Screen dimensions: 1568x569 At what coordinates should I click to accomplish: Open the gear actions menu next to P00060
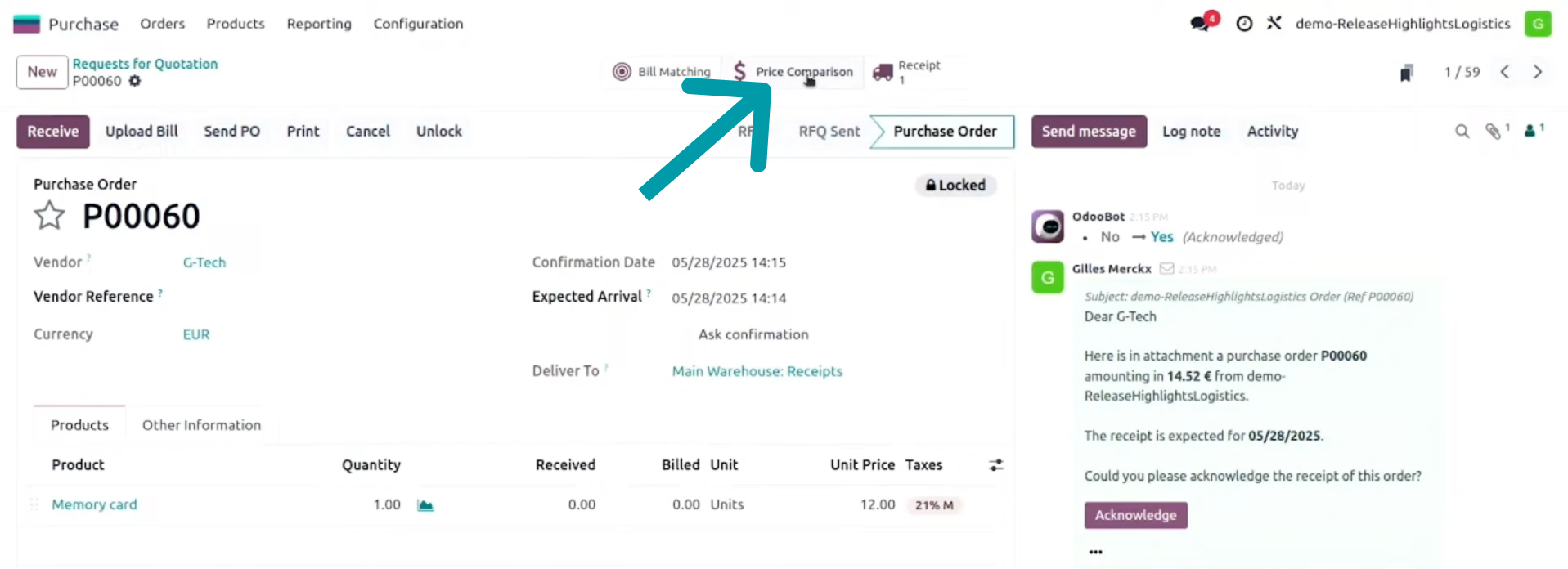point(135,81)
